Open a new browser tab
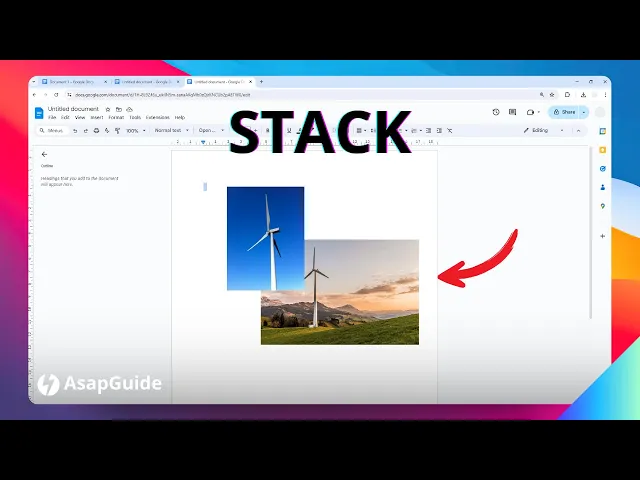 [x=262, y=81]
